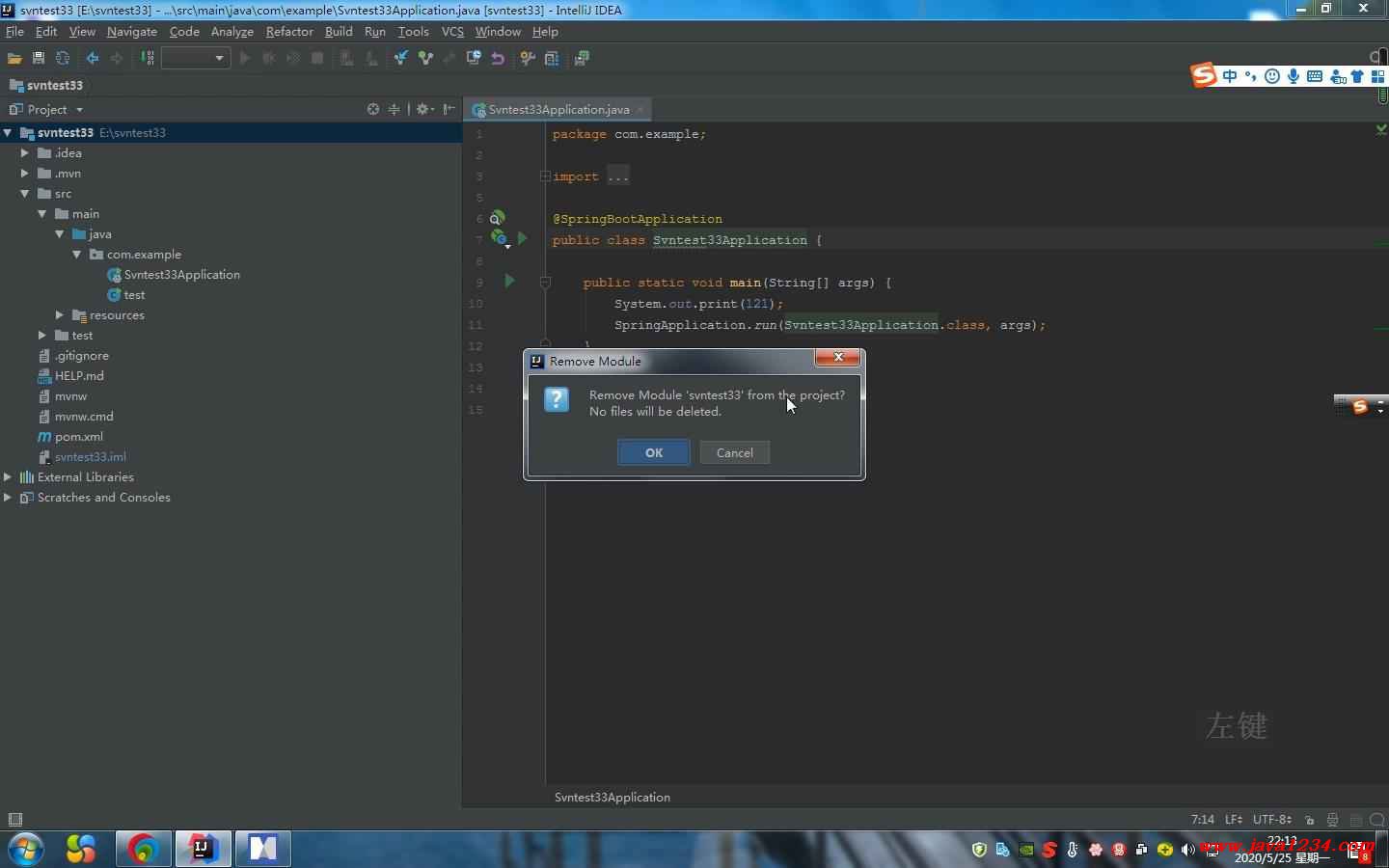Click the Forward navigation arrow

click(x=117, y=58)
